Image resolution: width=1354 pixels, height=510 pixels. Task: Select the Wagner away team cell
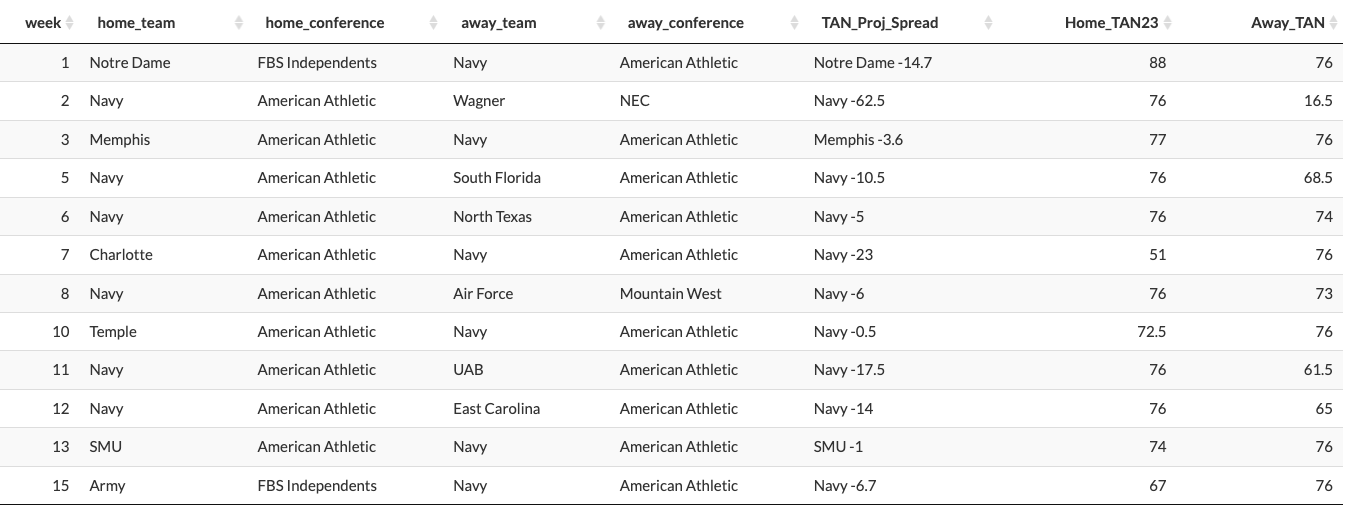pyautogui.click(x=479, y=101)
